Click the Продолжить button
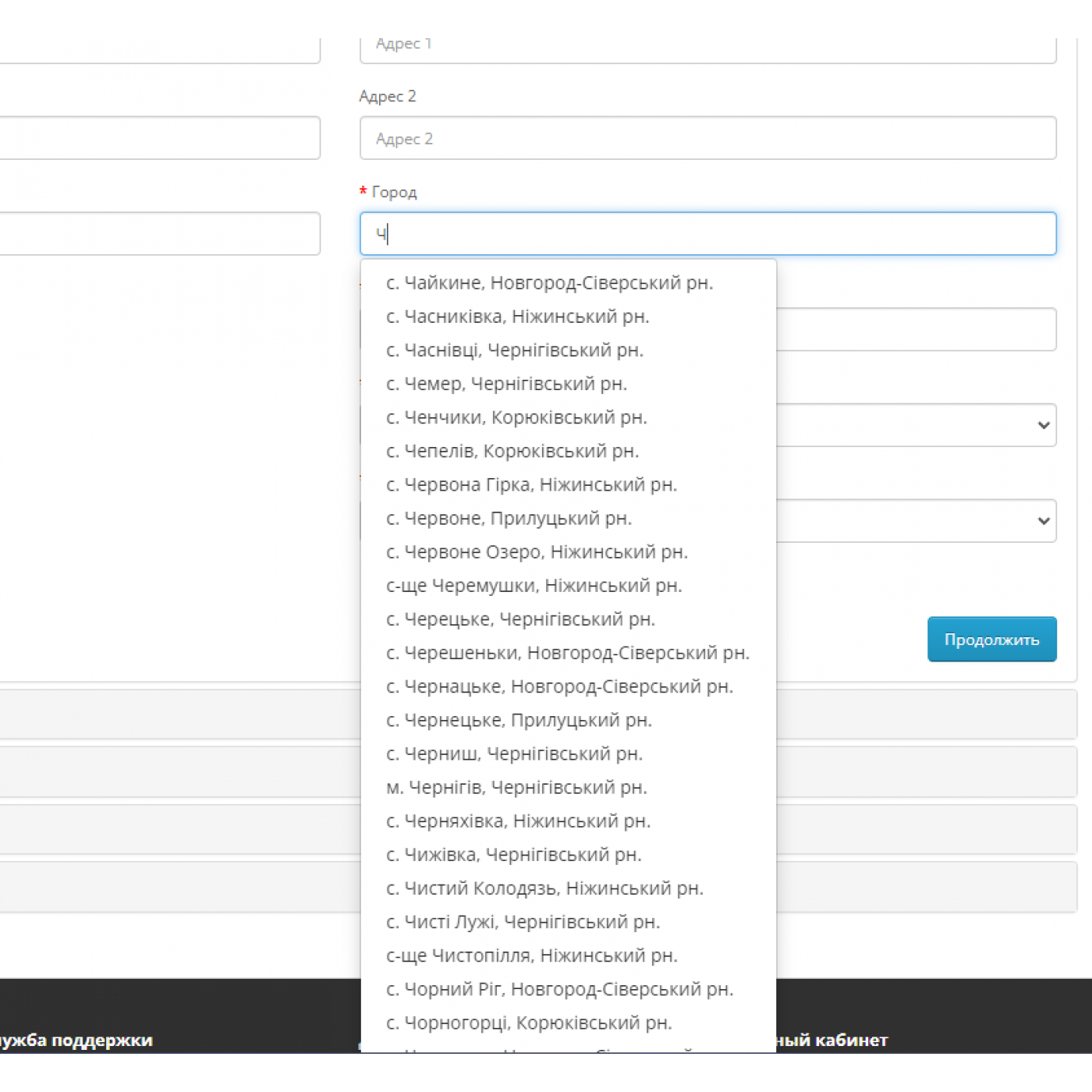The height and width of the screenshot is (1092, 1092). click(x=991, y=640)
